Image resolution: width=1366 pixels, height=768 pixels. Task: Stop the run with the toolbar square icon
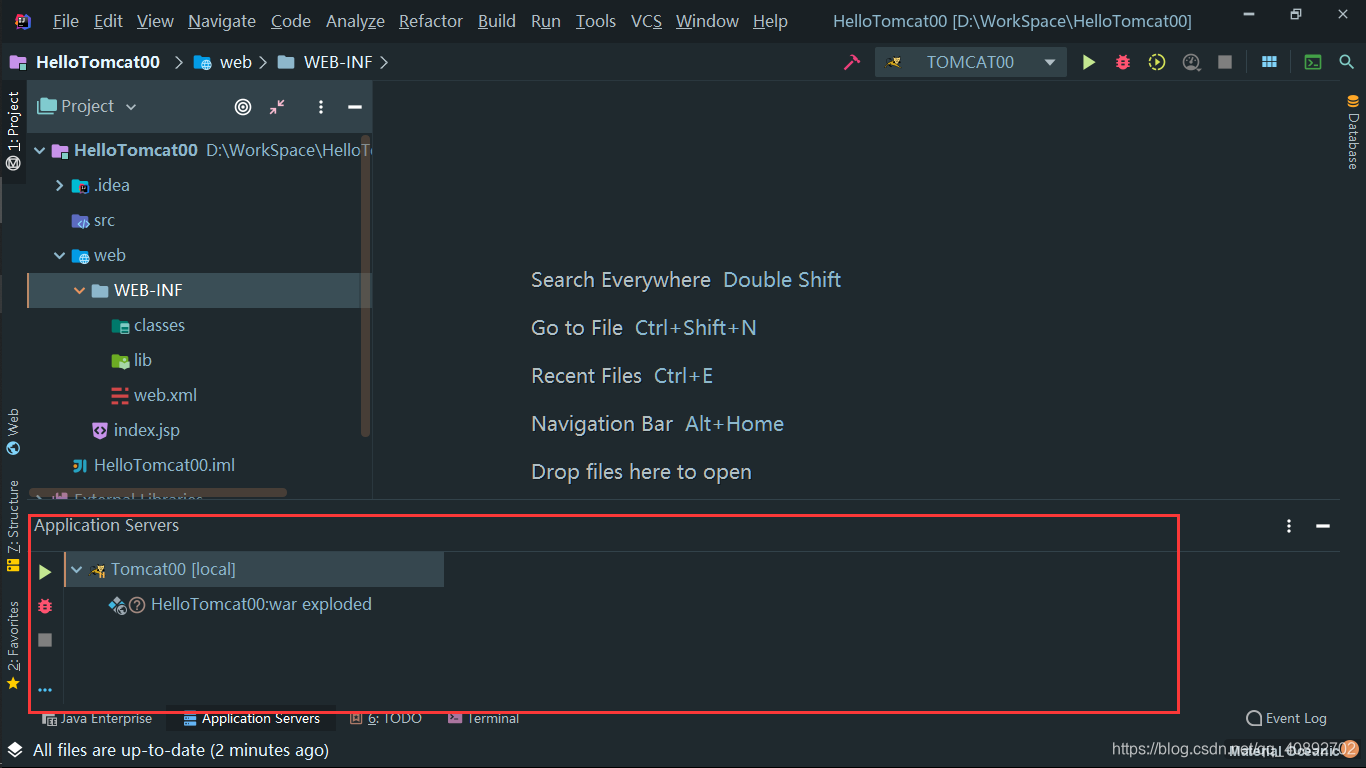coord(1225,62)
